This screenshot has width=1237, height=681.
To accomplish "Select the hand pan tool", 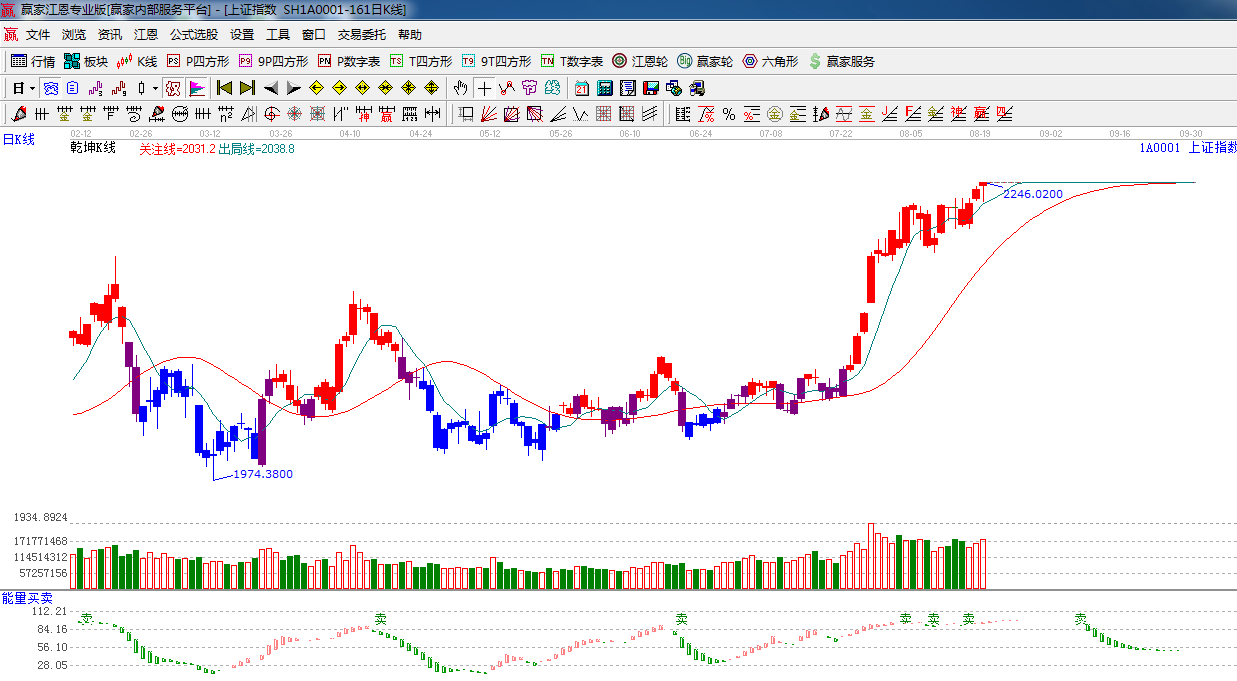I will click(x=460, y=88).
